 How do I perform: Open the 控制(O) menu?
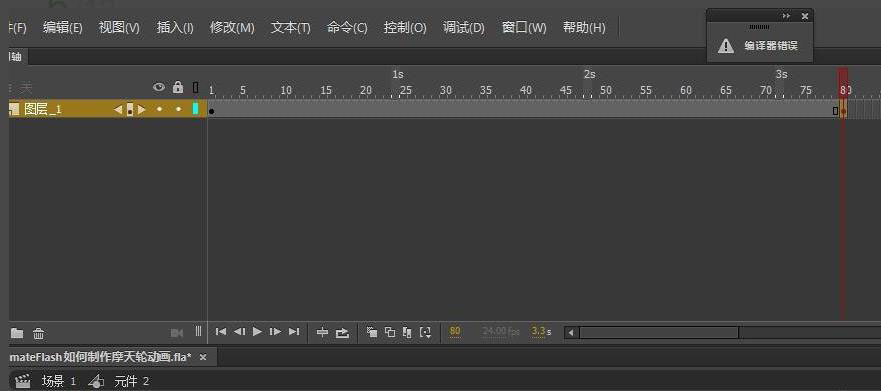pos(405,28)
